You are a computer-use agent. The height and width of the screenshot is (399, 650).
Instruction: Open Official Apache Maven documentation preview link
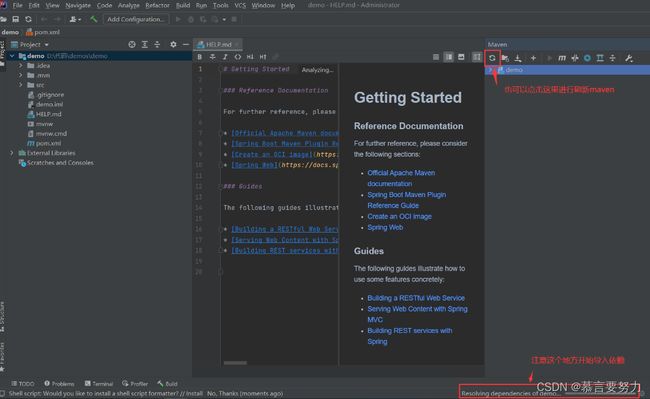pyautogui.click(x=401, y=178)
